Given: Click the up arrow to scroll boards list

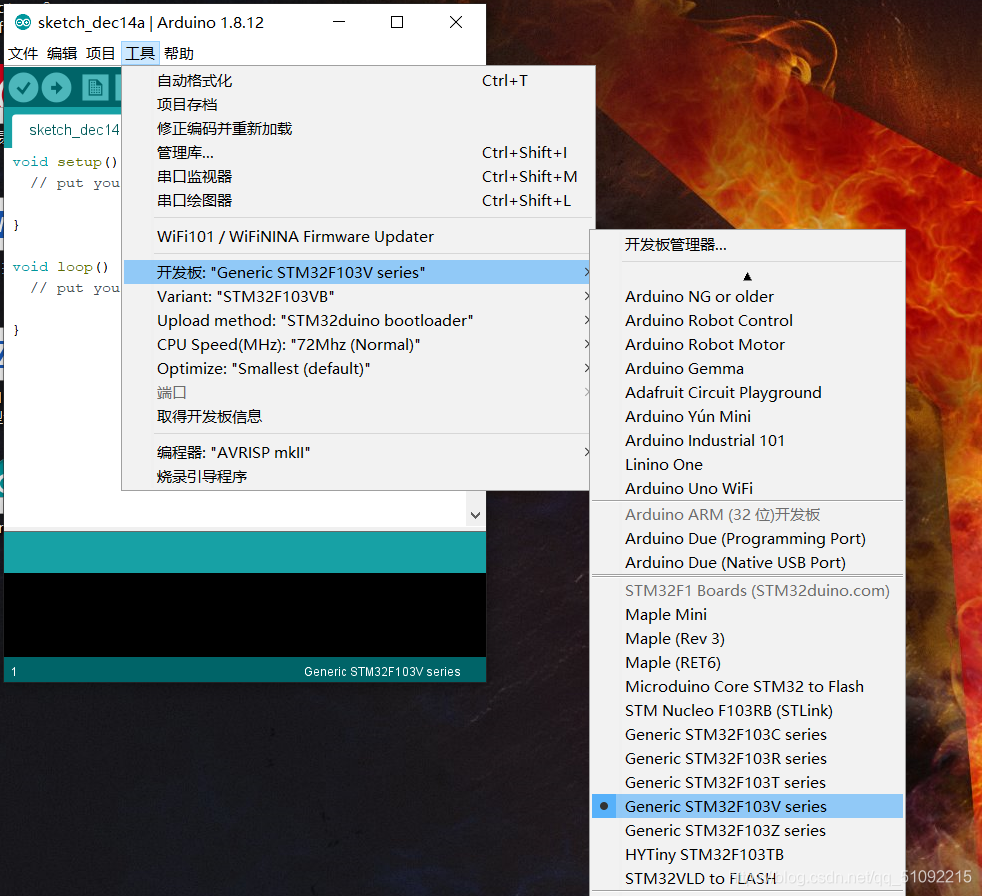Looking at the screenshot, I should (x=747, y=276).
